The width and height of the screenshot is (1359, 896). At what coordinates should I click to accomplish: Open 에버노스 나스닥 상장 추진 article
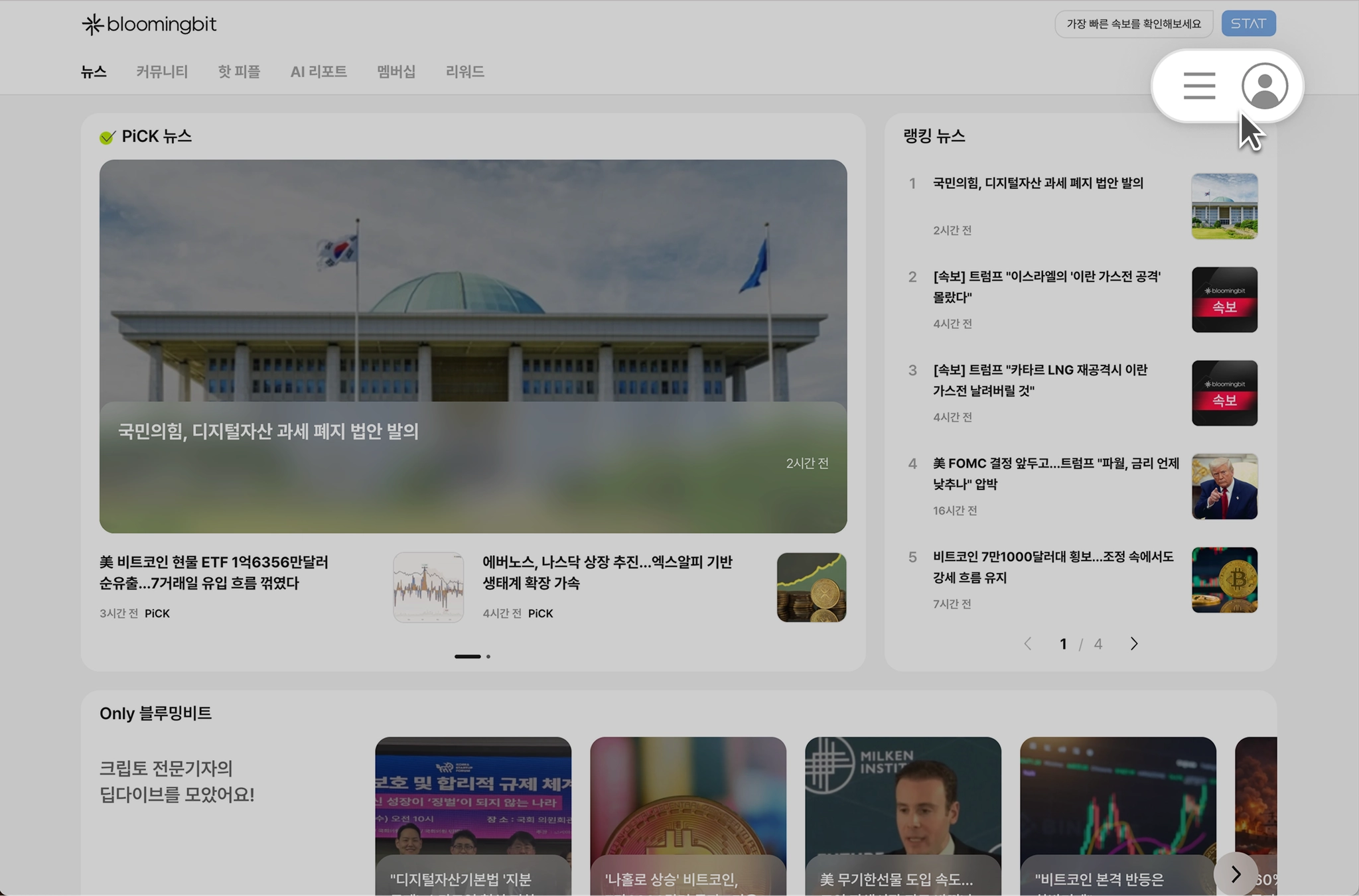coord(607,572)
